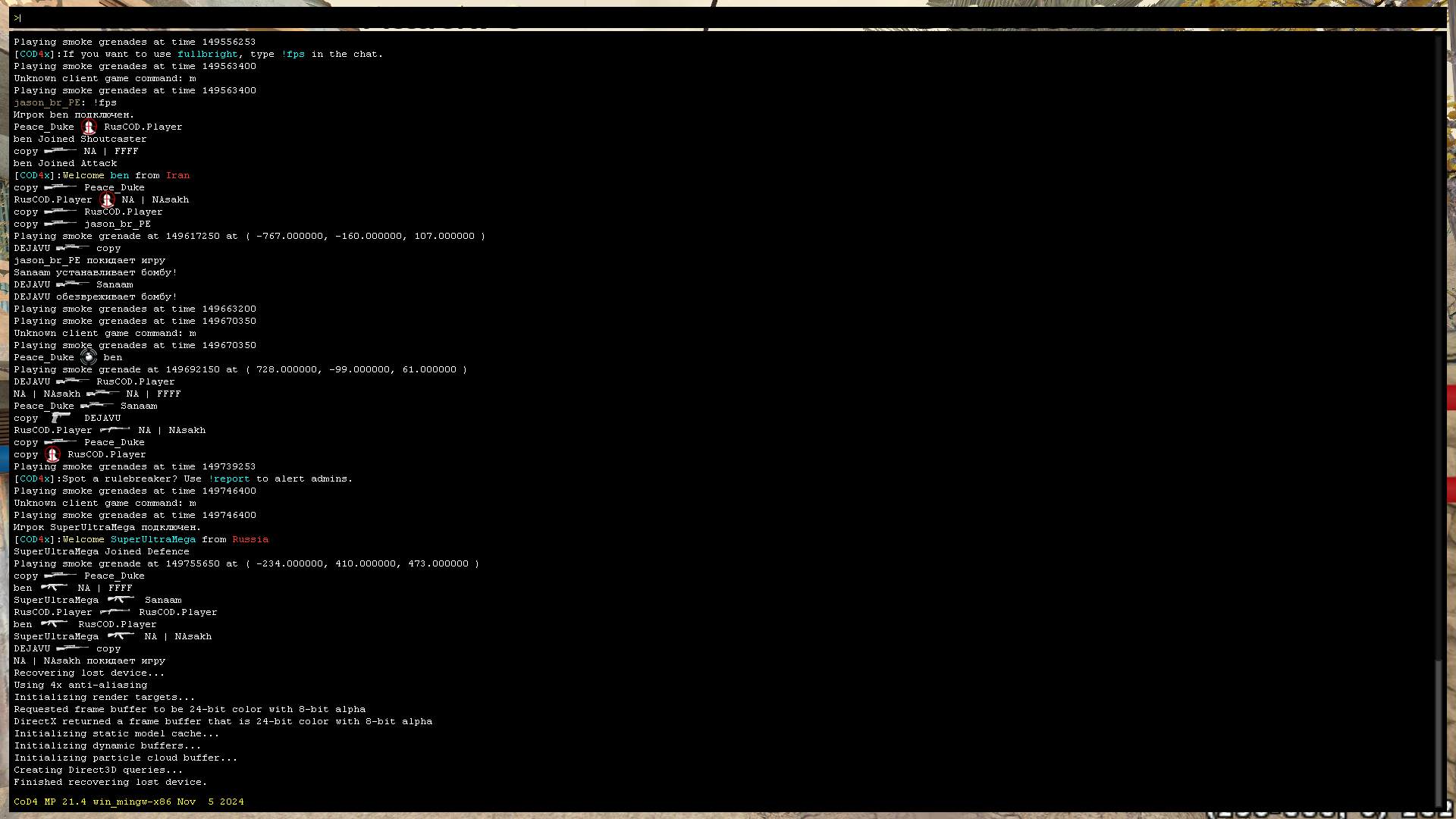Click the headshot icon before NA | NAsakh
This screenshot has height=819, width=1456.
coord(107,200)
